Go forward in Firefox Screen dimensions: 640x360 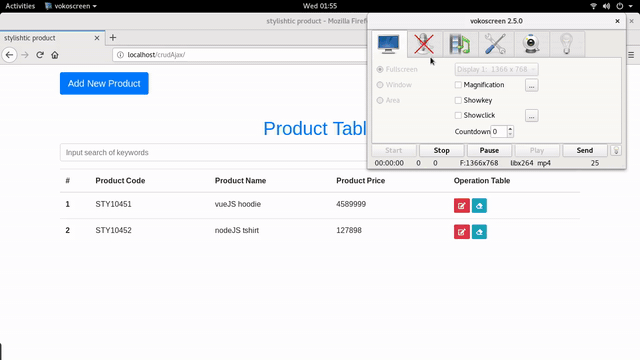point(25,55)
